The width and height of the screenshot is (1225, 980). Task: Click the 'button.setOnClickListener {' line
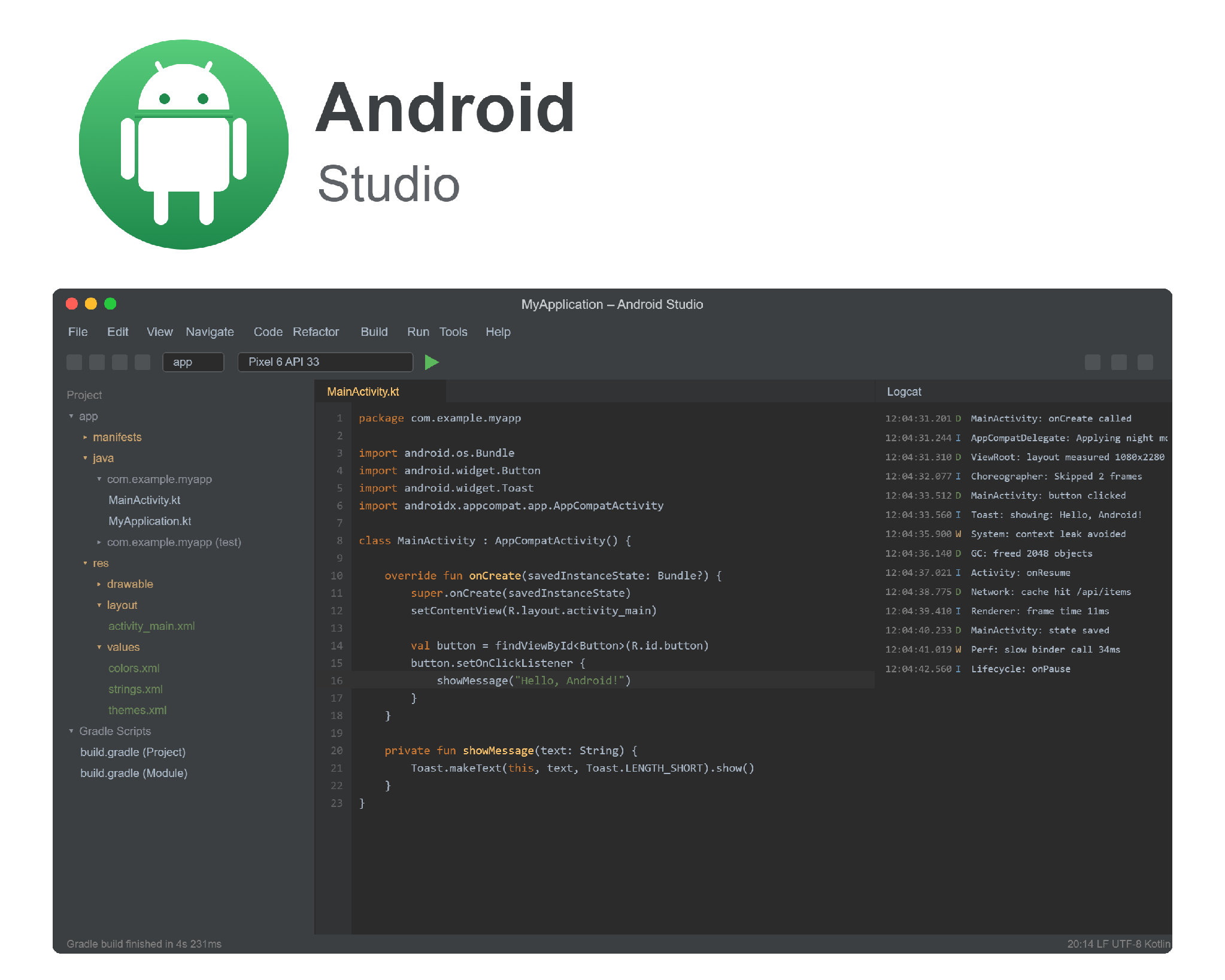(x=498, y=663)
